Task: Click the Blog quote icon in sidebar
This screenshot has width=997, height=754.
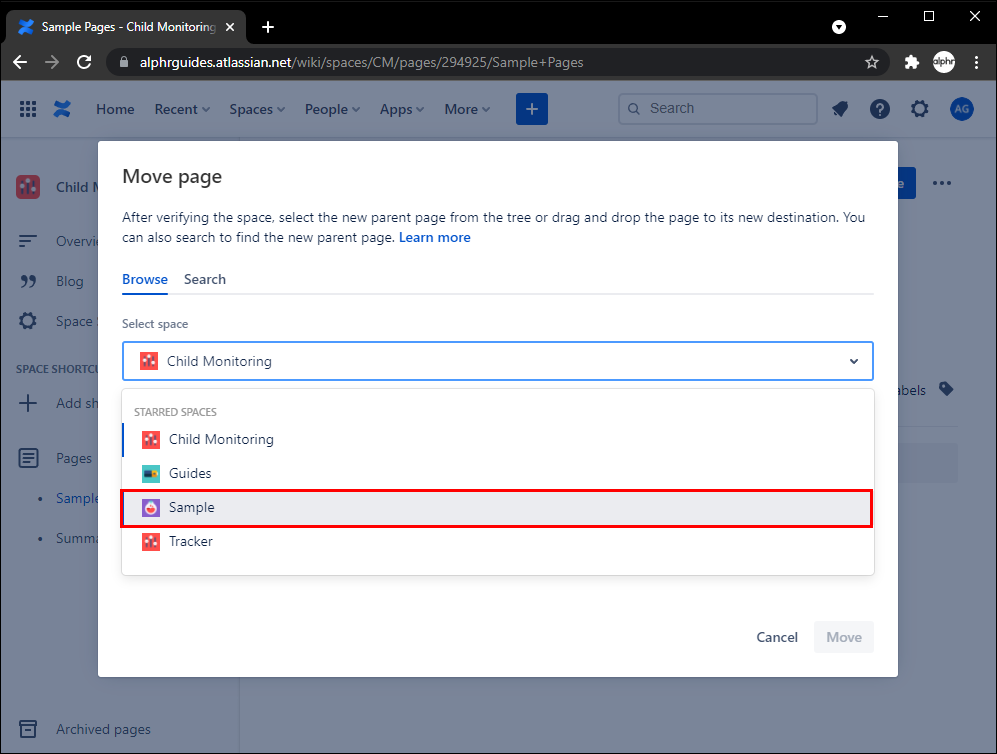Action: click(28, 281)
